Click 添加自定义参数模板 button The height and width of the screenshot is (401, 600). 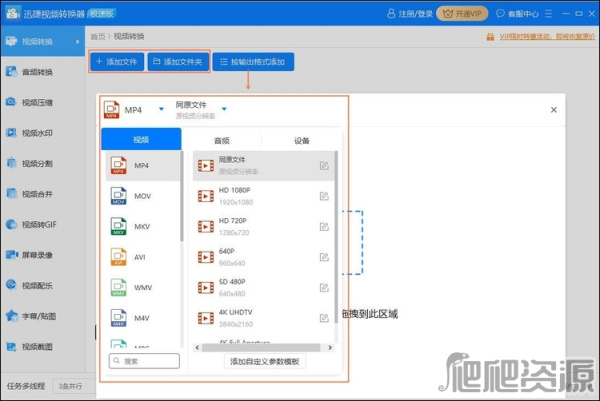click(264, 361)
